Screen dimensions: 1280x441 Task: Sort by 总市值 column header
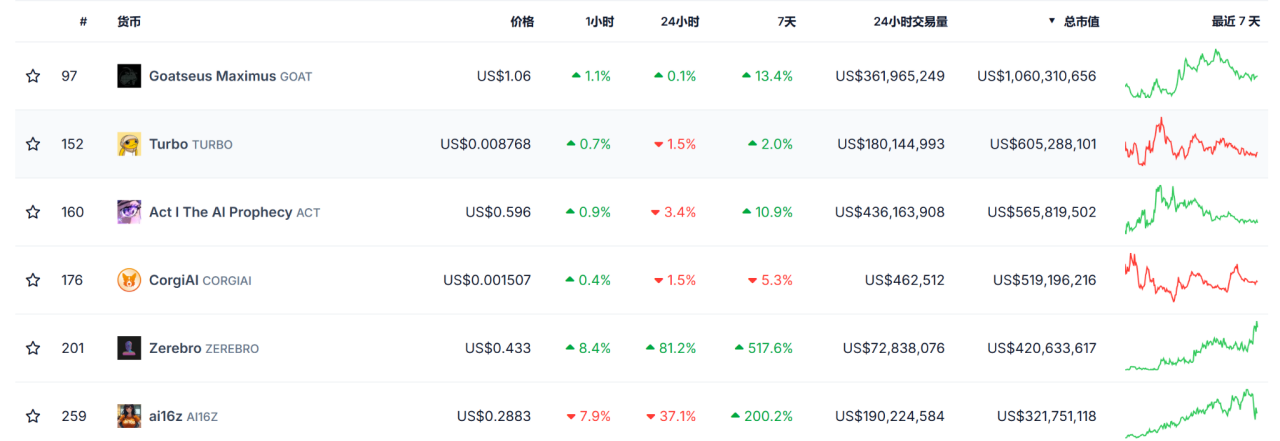tap(1080, 21)
